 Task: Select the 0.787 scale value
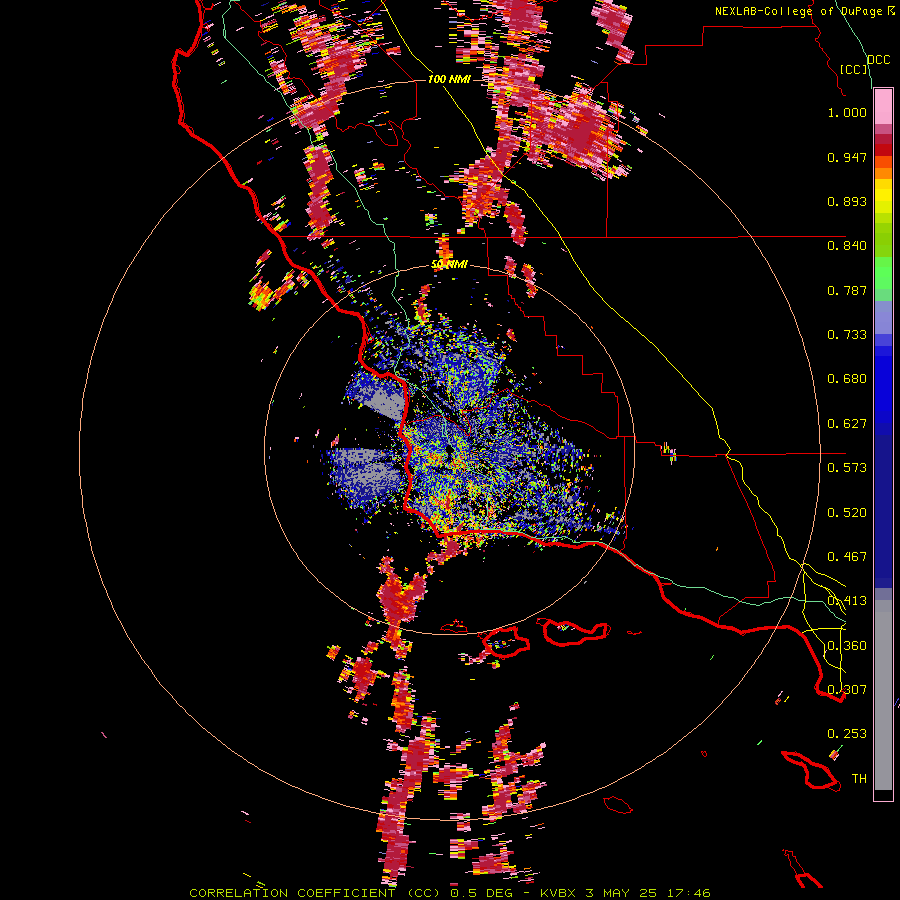(x=847, y=290)
